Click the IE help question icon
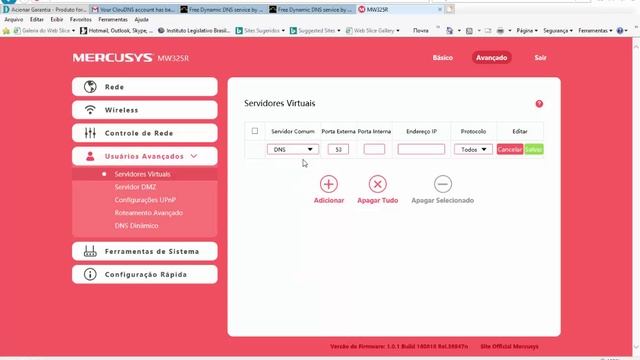Viewport: 640px width, 360px height. pos(620,31)
